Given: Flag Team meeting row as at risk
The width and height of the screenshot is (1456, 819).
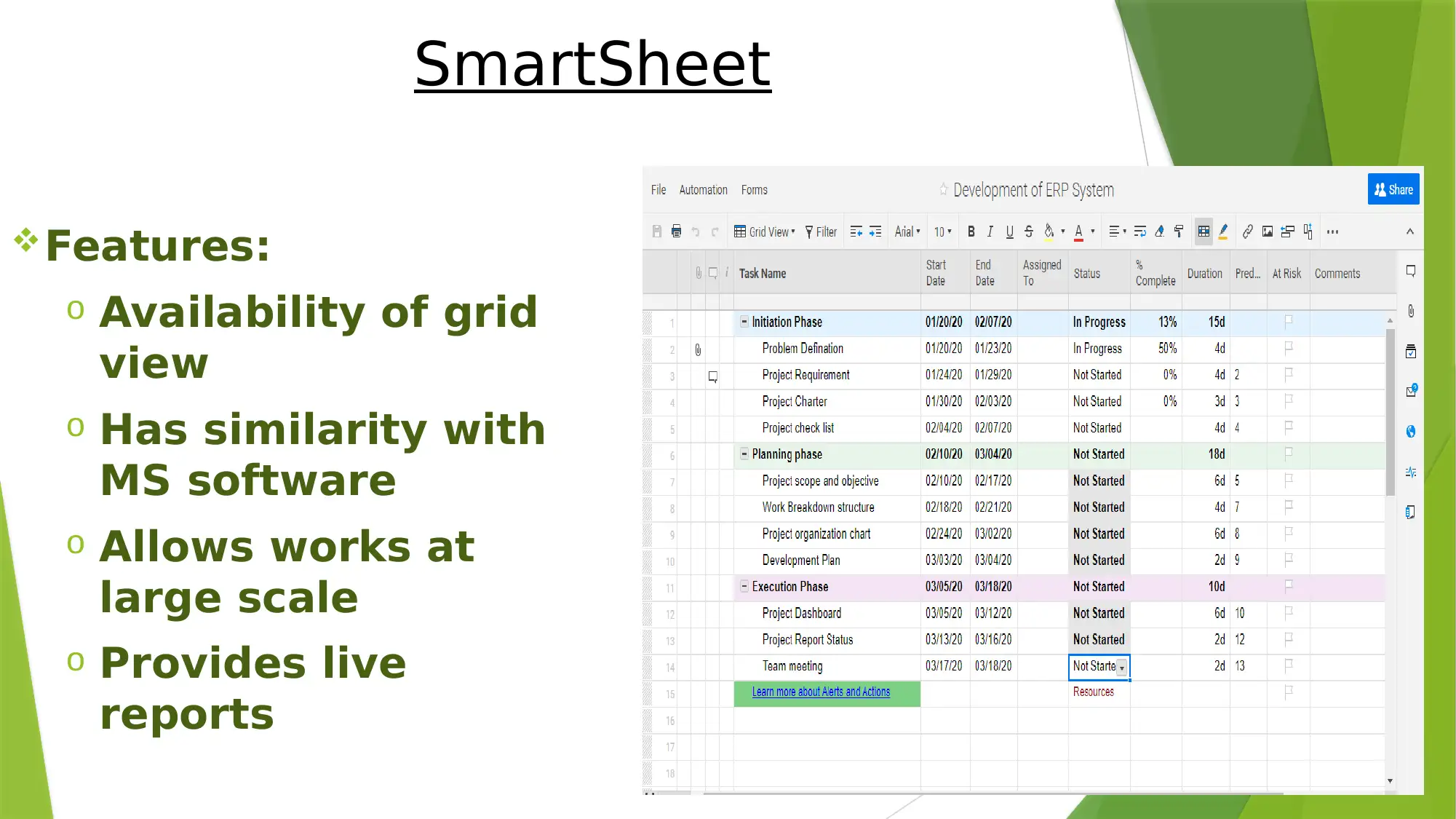Looking at the screenshot, I should tap(1288, 665).
